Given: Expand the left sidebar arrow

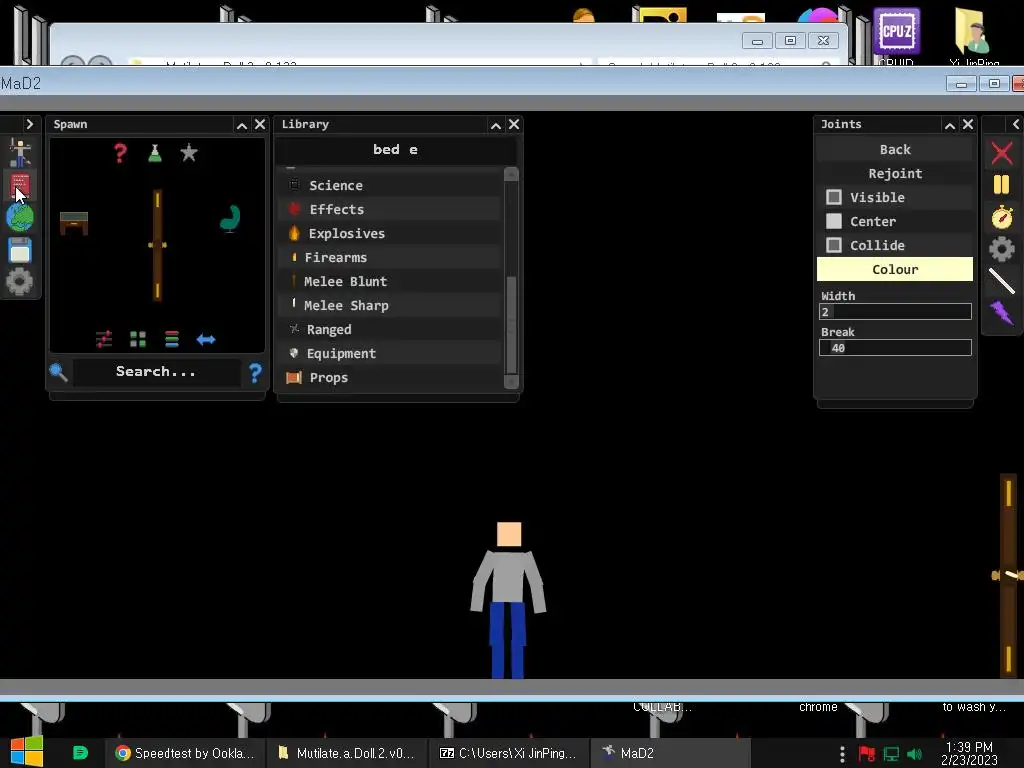Looking at the screenshot, I should [x=29, y=123].
